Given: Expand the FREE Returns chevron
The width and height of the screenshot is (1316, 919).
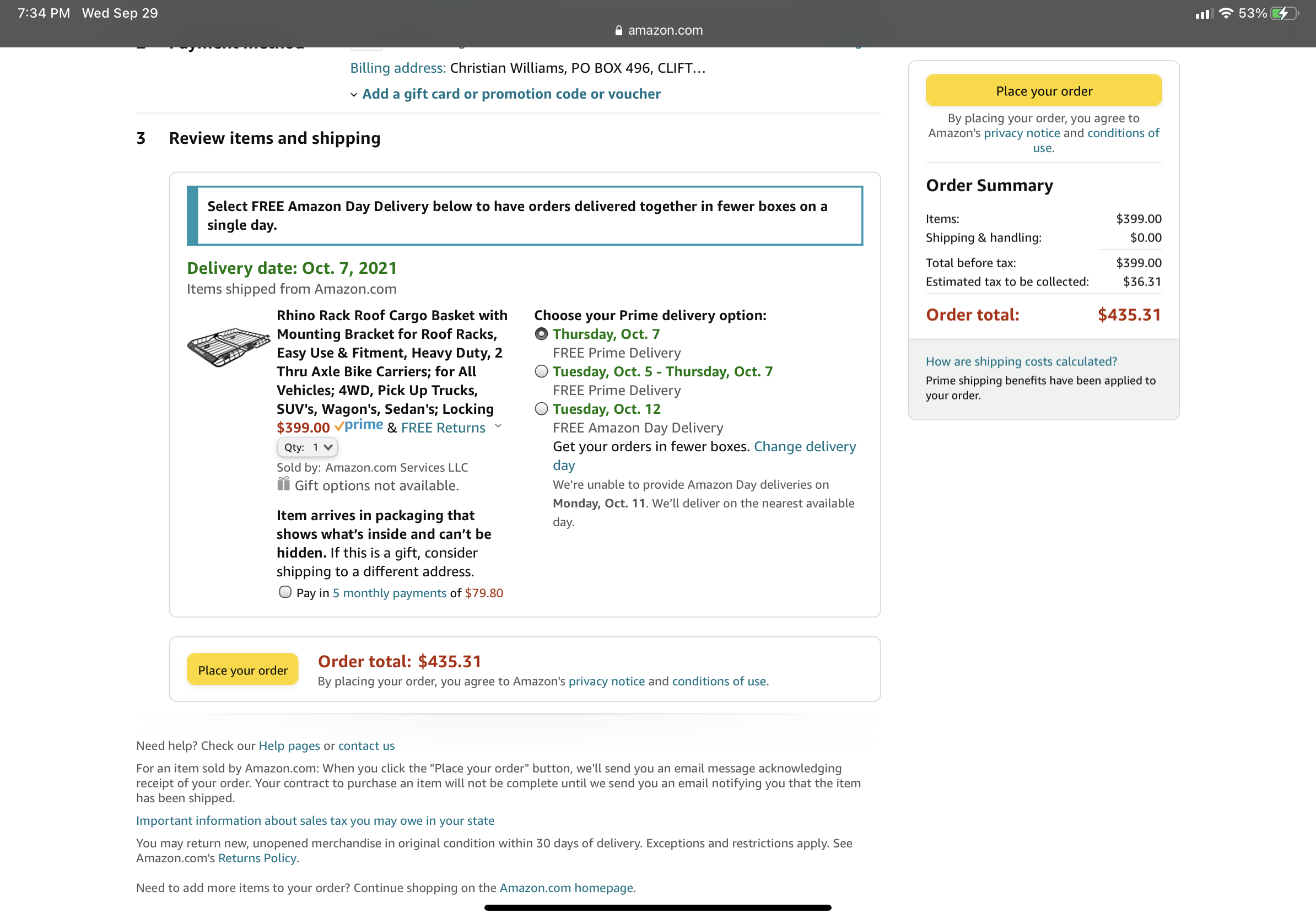Looking at the screenshot, I should (498, 426).
